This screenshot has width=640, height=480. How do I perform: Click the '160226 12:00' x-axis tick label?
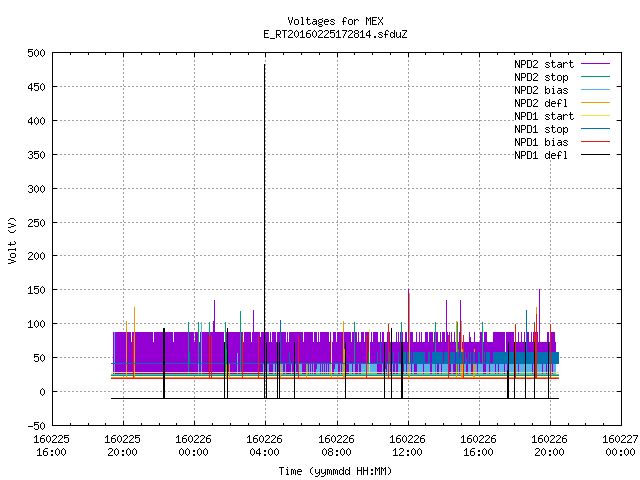click(407, 446)
